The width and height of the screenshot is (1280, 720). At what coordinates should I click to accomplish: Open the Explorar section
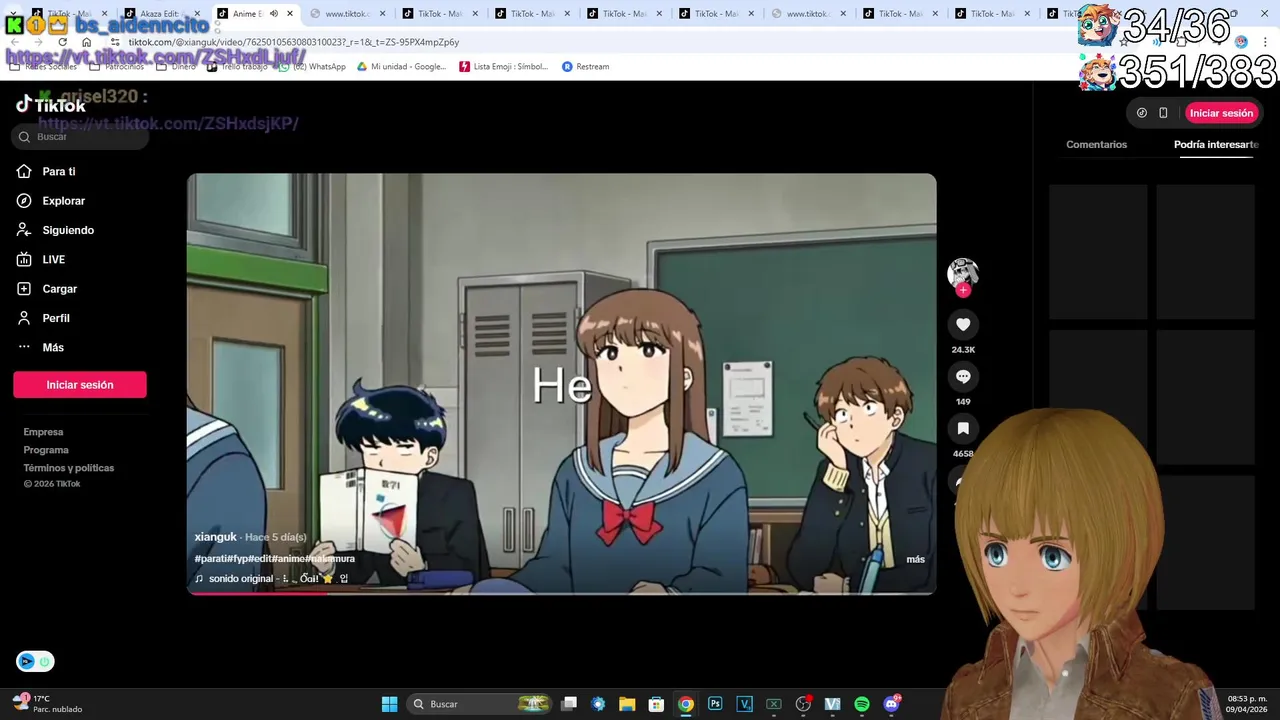tap(50, 201)
